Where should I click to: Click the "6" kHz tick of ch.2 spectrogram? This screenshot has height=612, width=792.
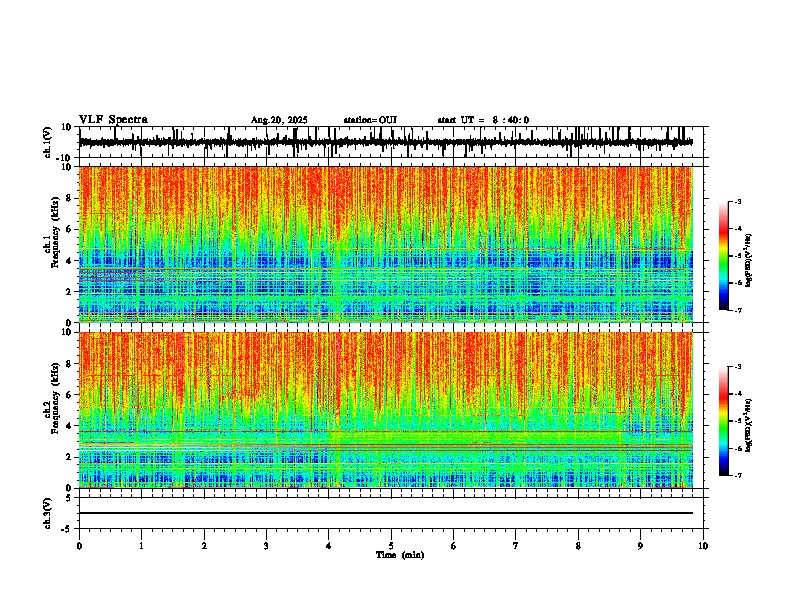point(69,395)
